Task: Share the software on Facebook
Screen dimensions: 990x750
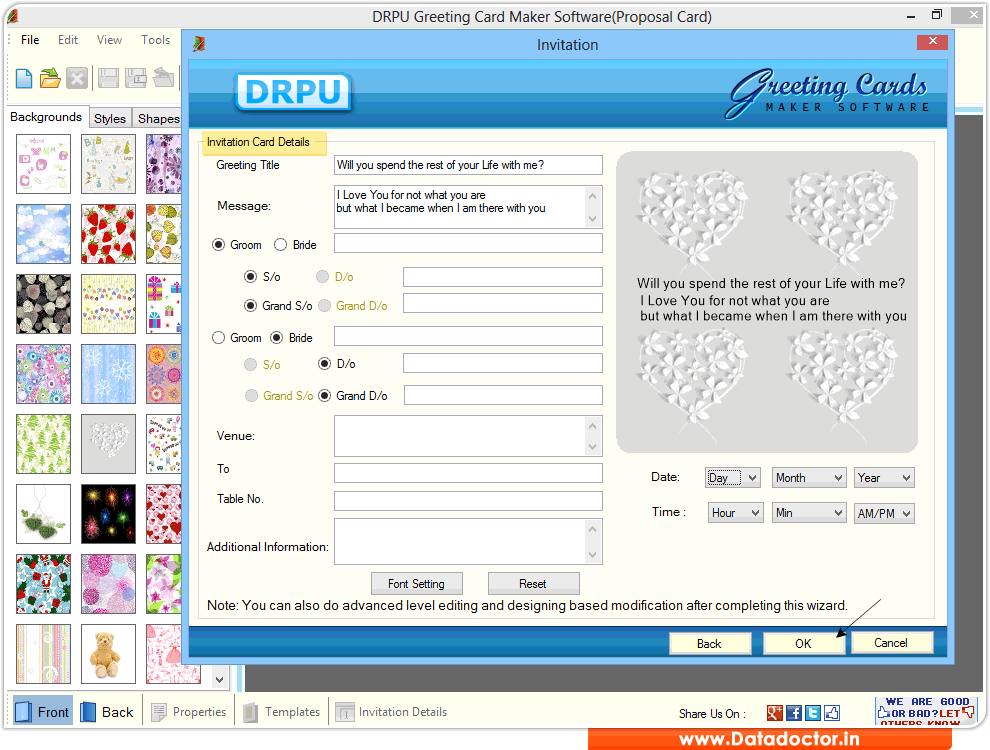Action: tap(793, 712)
